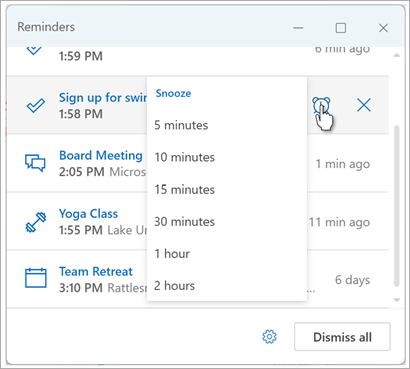Viewport: 410px width, 369px height.
Task: Maximize the Reminders window
Action: click(340, 28)
